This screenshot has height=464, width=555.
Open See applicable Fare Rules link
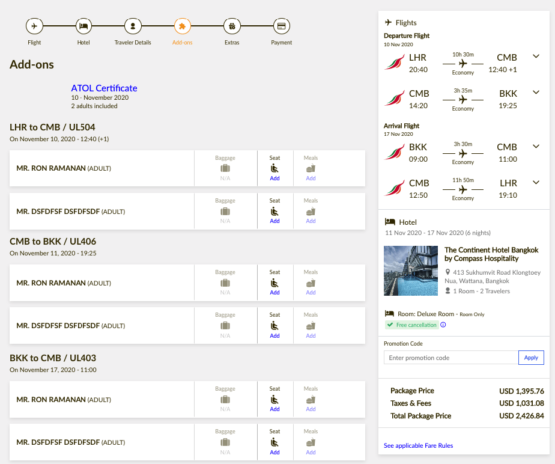418,445
